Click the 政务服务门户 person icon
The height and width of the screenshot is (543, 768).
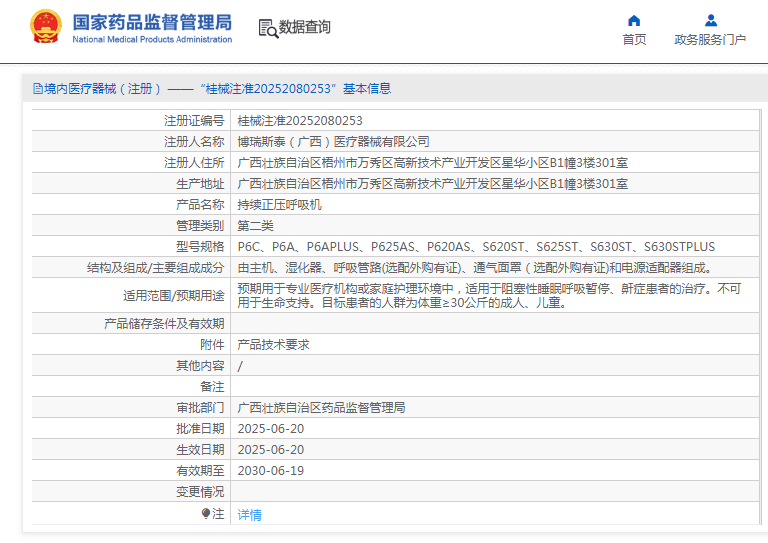point(710,20)
